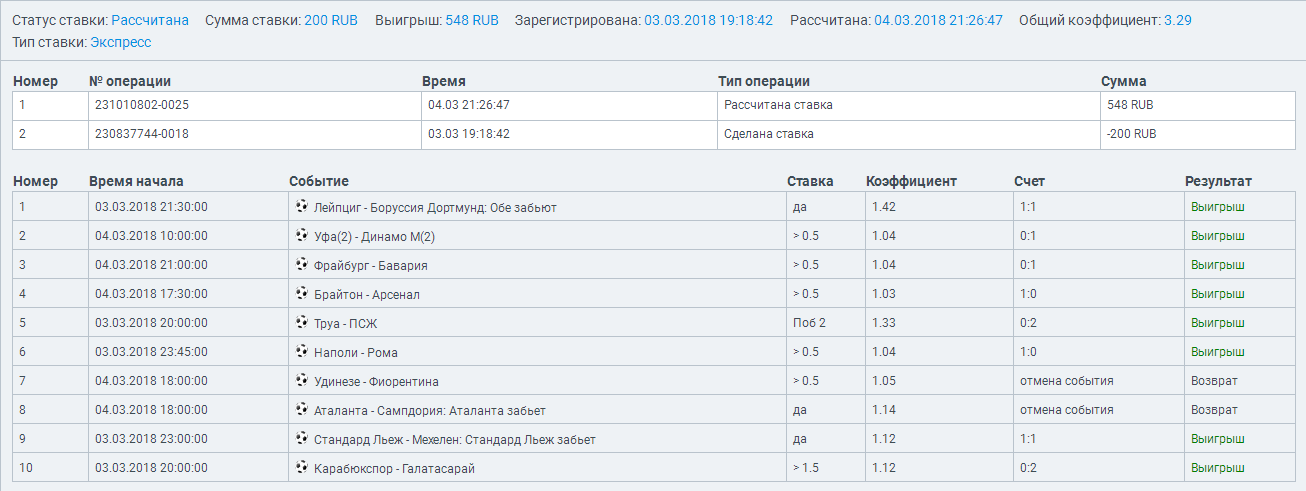
Task: Click the Возврат result for Удинезе - Фиорентина
Action: click(1214, 381)
